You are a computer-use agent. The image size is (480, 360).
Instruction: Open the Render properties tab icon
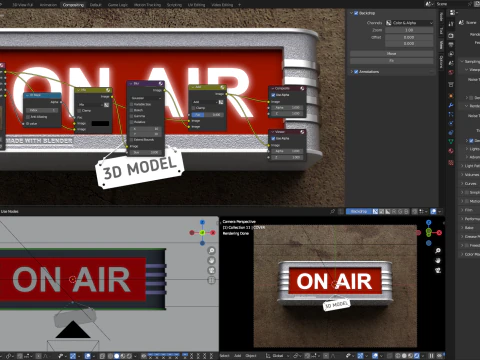(451, 35)
